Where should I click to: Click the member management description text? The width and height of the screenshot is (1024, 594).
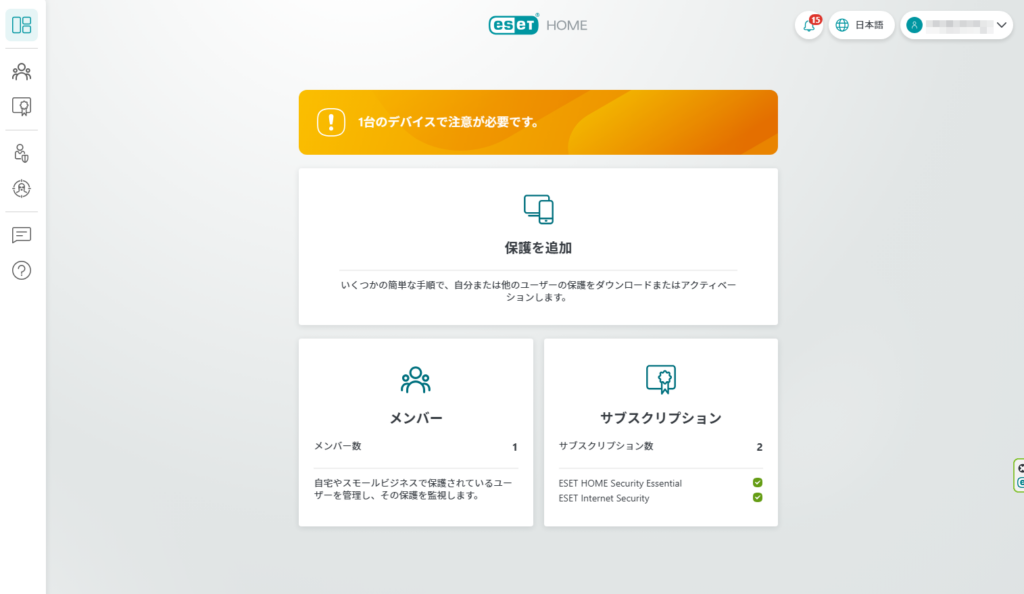point(413,489)
